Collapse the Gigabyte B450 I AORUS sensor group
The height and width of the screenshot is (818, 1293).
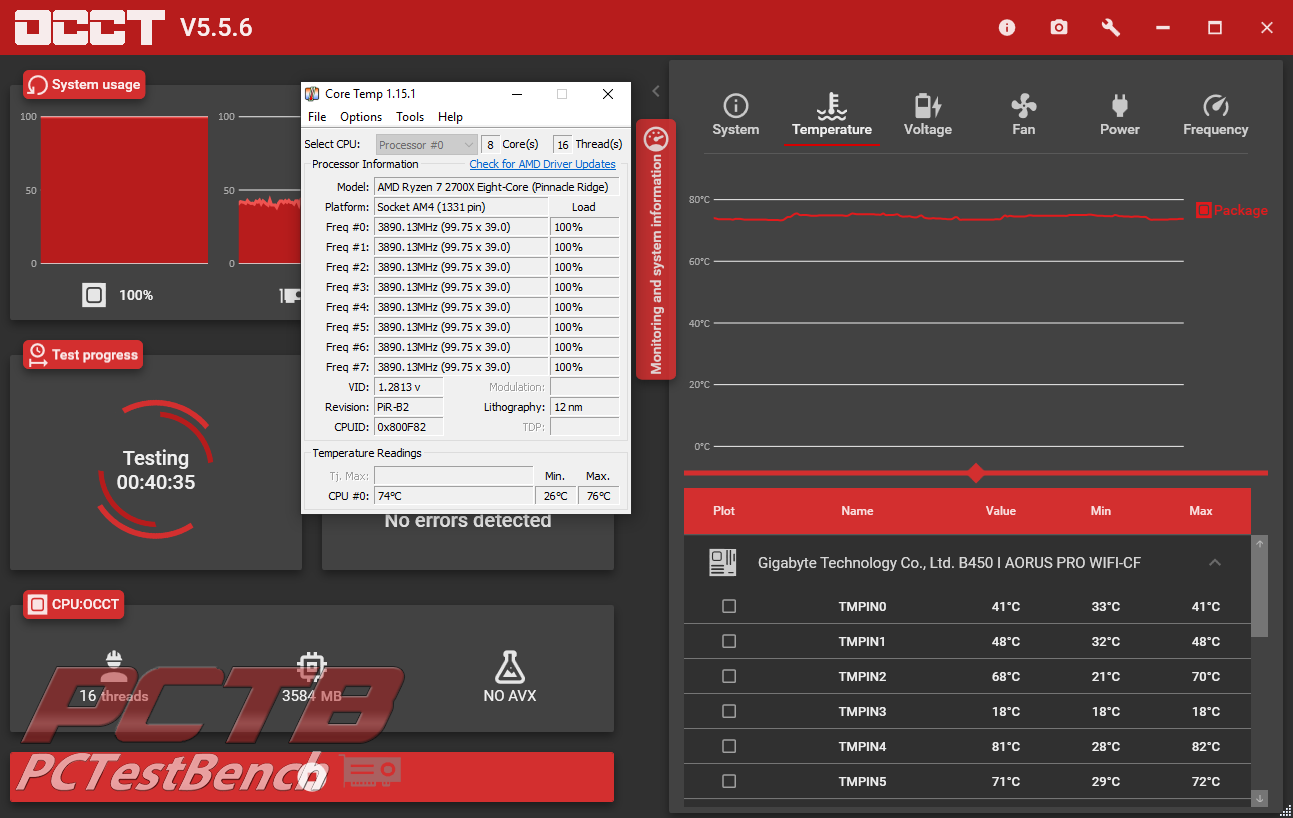(1215, 563)
